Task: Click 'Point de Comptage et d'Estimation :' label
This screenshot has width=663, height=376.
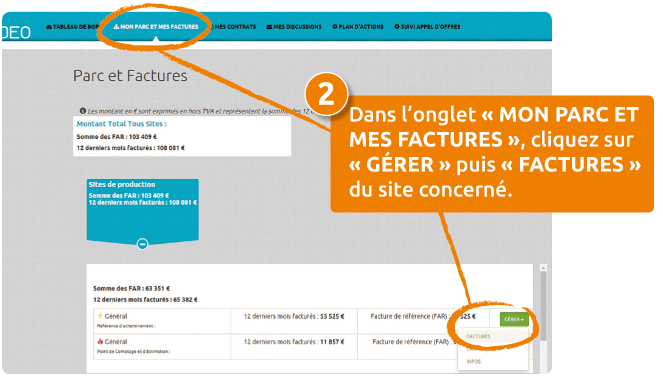Action: (x=134, y=351)
